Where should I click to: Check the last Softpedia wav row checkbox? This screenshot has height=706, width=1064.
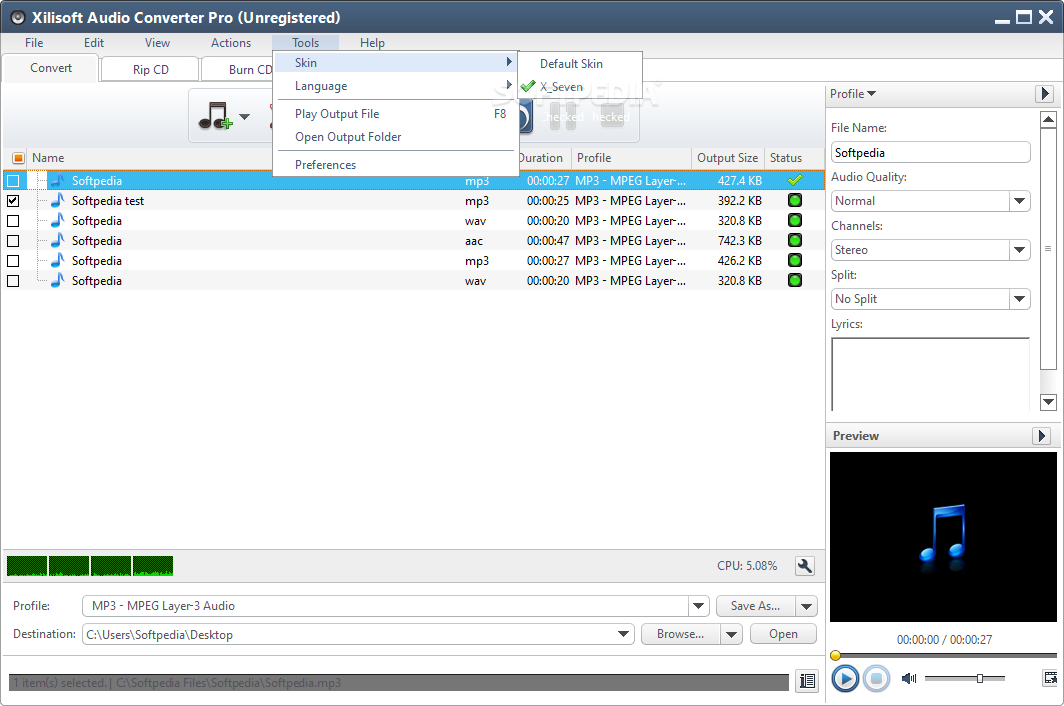13,281
